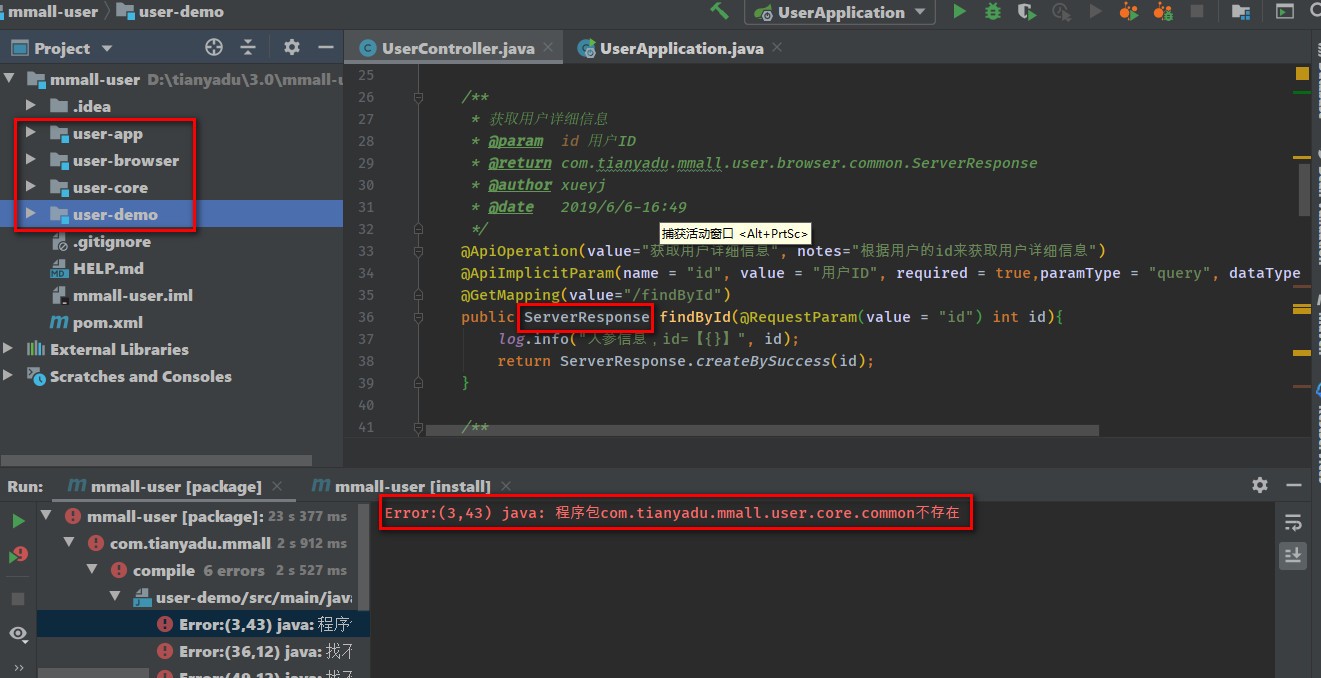Expand hidden Run panel toolbar actions chevron
1321x678 pixels.
(18, 667)
